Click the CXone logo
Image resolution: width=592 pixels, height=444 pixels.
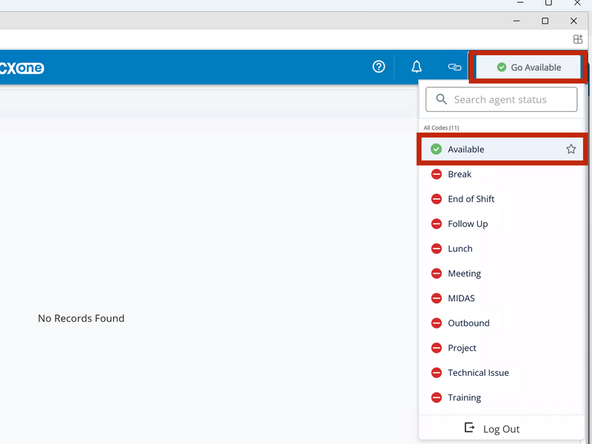pos(22,68)
